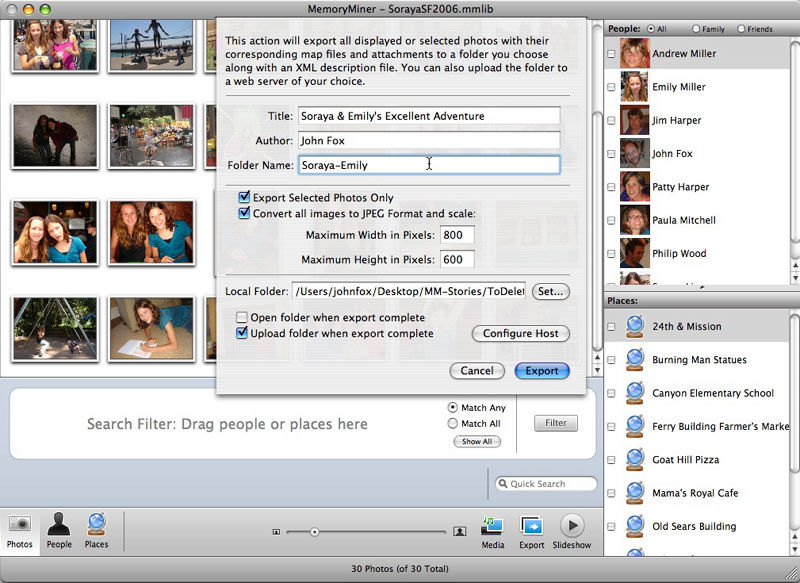The width and height of the screenshot is (800, 583).
Task: Enable Open folder when export complete
Action: click(241, 316)
